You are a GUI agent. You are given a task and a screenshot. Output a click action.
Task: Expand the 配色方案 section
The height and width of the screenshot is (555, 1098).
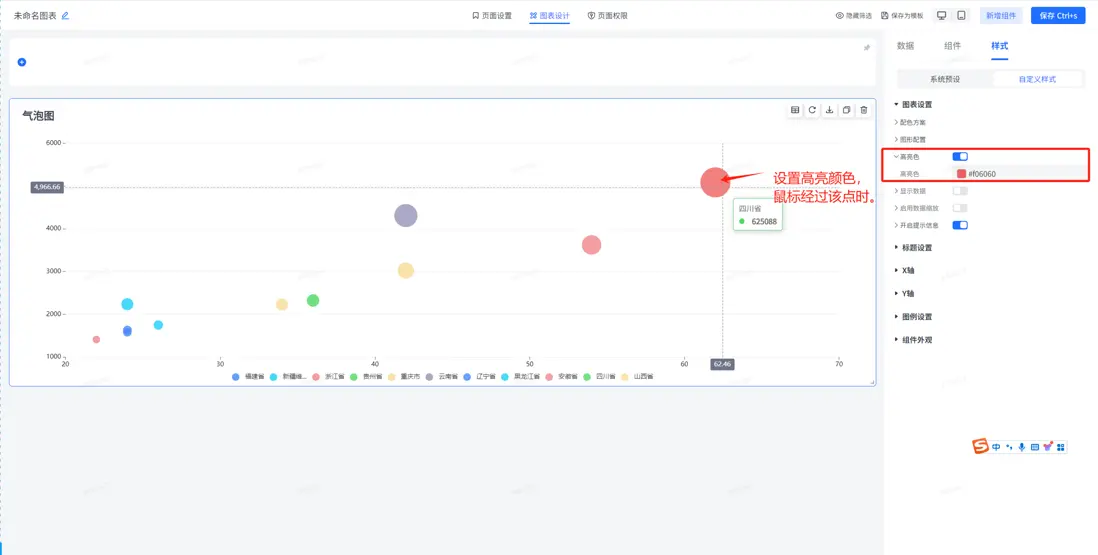point(910,122)
